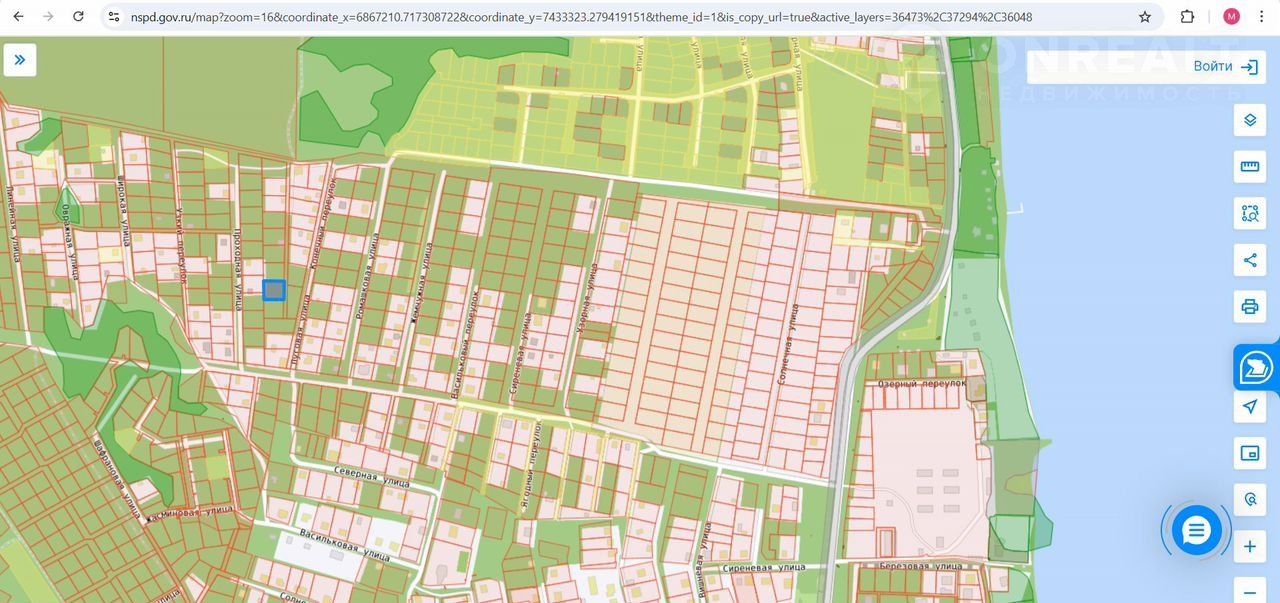The height and width of the screenshot is (603, 1280).
Task: Open the overview mini-map window
Action: [1249, 453]
